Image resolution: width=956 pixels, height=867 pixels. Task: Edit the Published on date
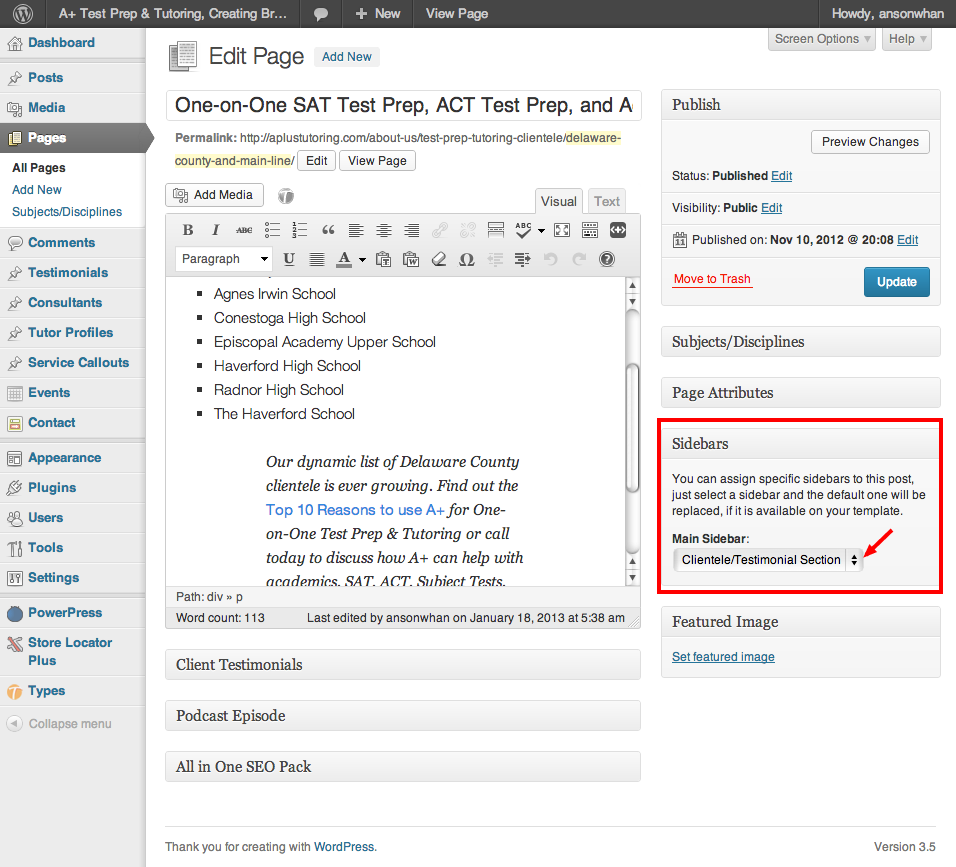pyautogui.click(x=907, y=240)
